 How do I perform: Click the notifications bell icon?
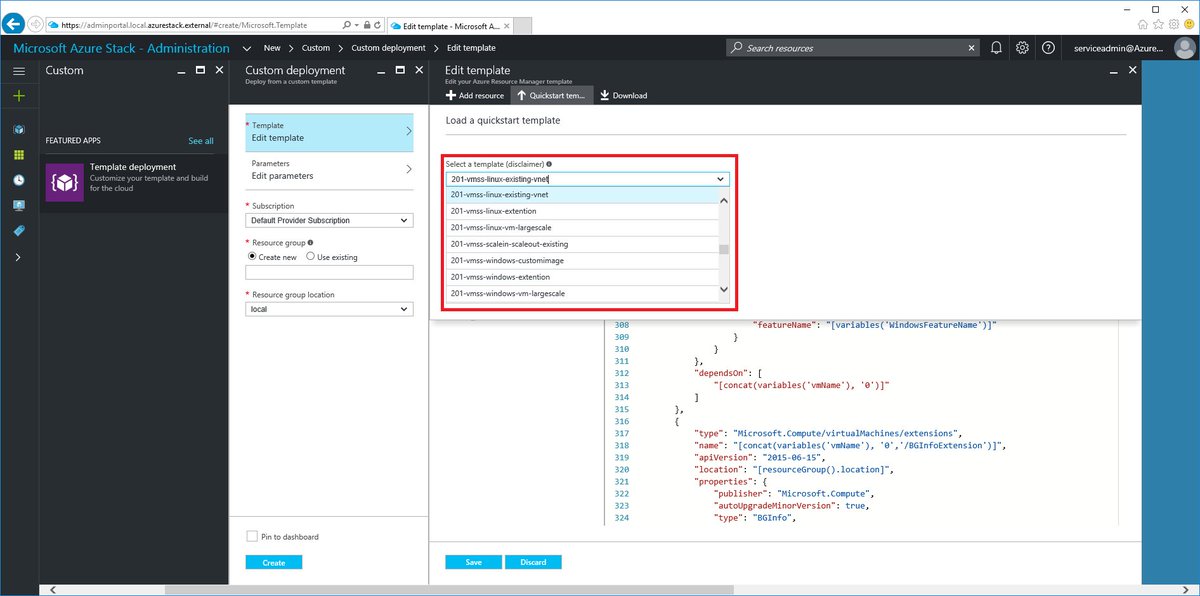[996, 47]
